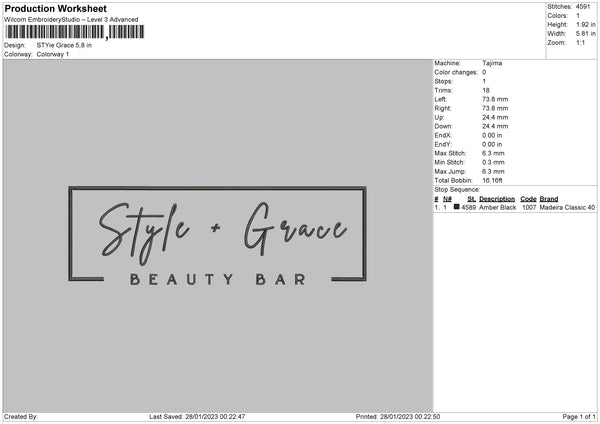
Task: Click the Width value 5.81 in
Action: coord(586,34)
